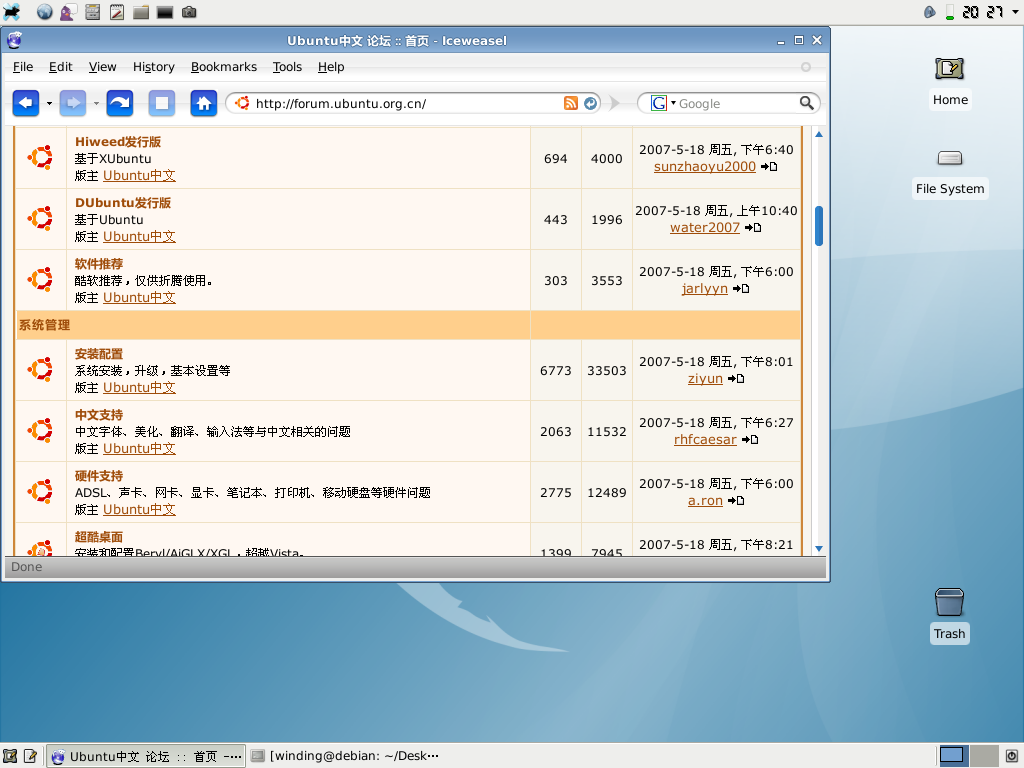Click the forum icon of the DUbuntu发行版 row
Image resolution: width=1024 pixels, height=768 pixels.
point(40,218)
